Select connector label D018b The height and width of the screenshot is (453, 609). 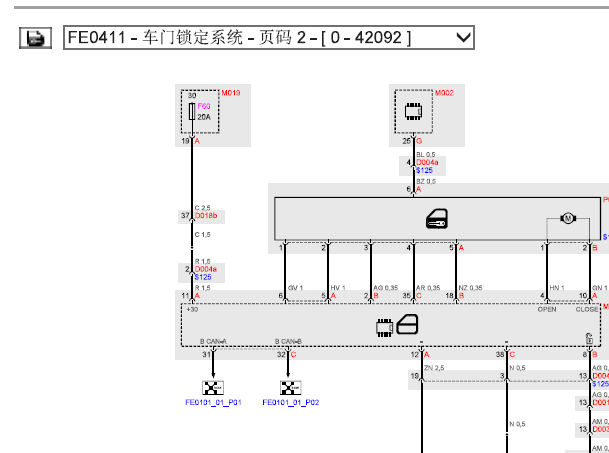pyautogui.click(x=206, y=216)
